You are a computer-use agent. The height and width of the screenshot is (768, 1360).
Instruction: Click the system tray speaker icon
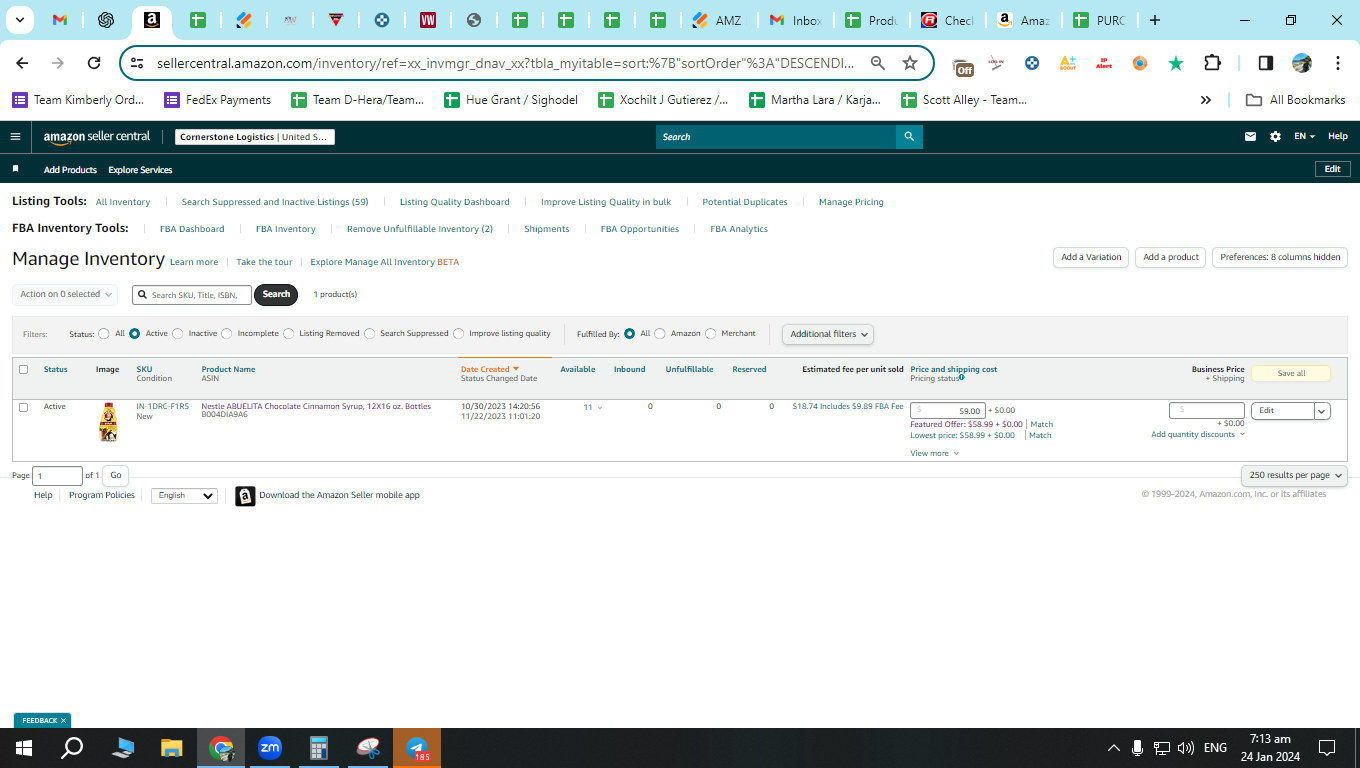point(1186,748)
